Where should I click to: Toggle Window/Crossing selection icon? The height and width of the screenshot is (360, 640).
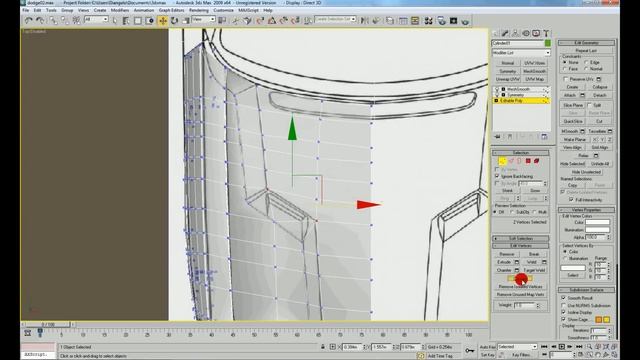(150, 20)
